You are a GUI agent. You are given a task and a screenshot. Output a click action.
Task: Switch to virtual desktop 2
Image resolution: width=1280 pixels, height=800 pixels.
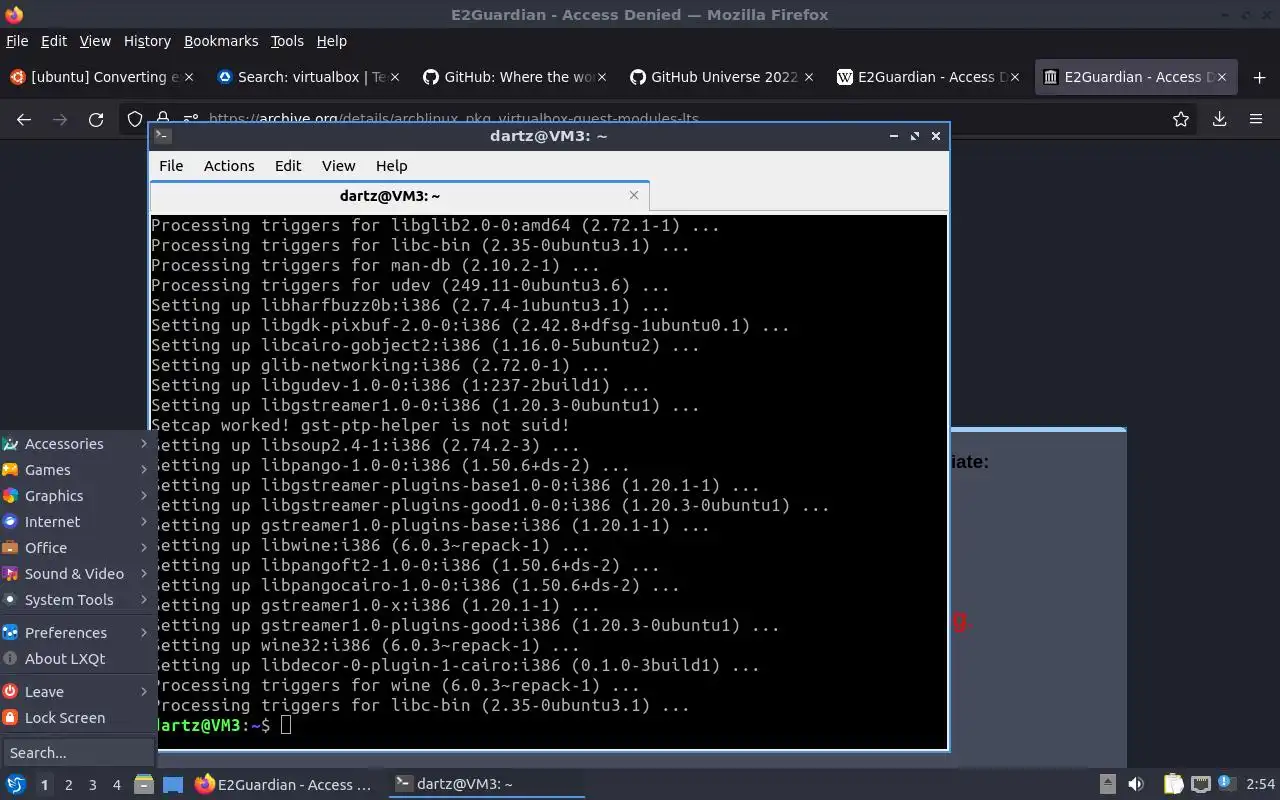point(68,785)
